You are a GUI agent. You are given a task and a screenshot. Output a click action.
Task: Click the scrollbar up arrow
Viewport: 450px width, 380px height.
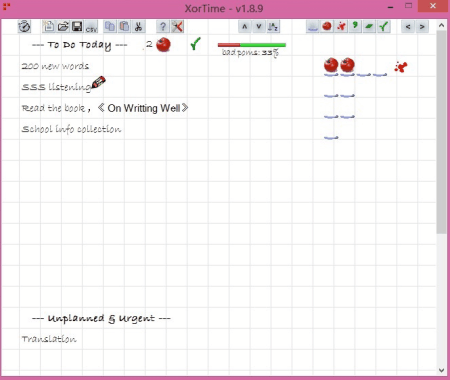(441, 25)
